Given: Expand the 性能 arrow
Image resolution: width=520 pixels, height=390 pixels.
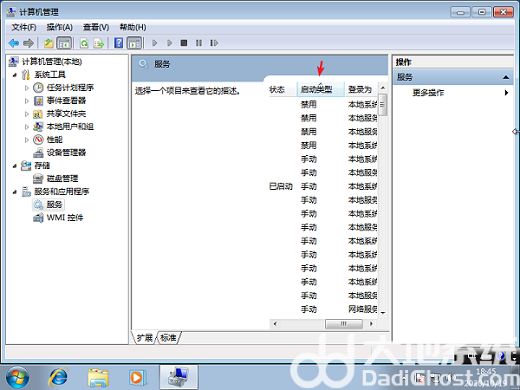Looking at the screenshot, I should 27,140.
